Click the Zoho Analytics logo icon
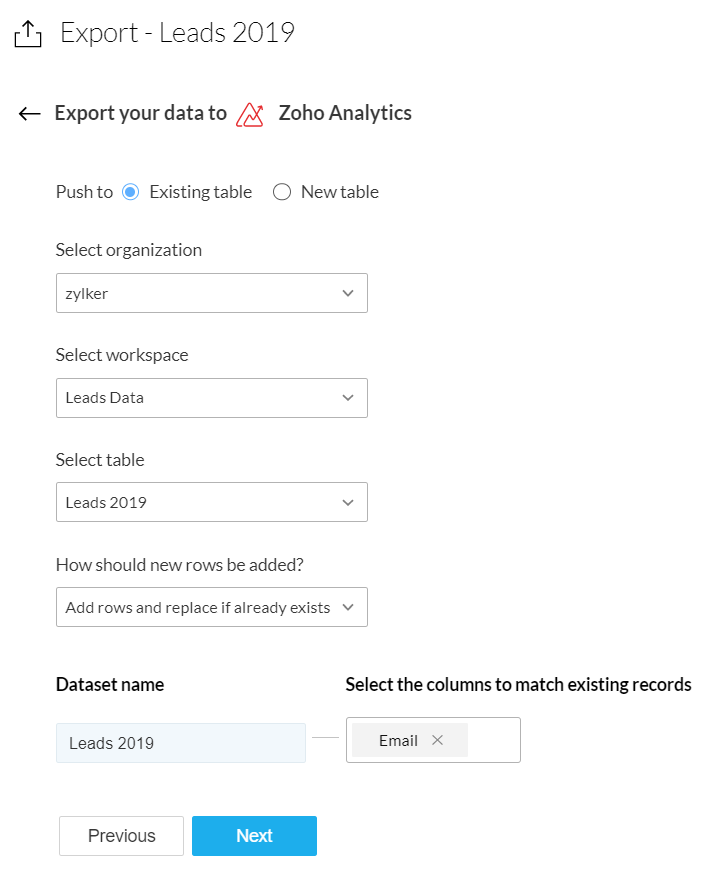This screenshot has width=726, height=875. click(x=250, y=114)
